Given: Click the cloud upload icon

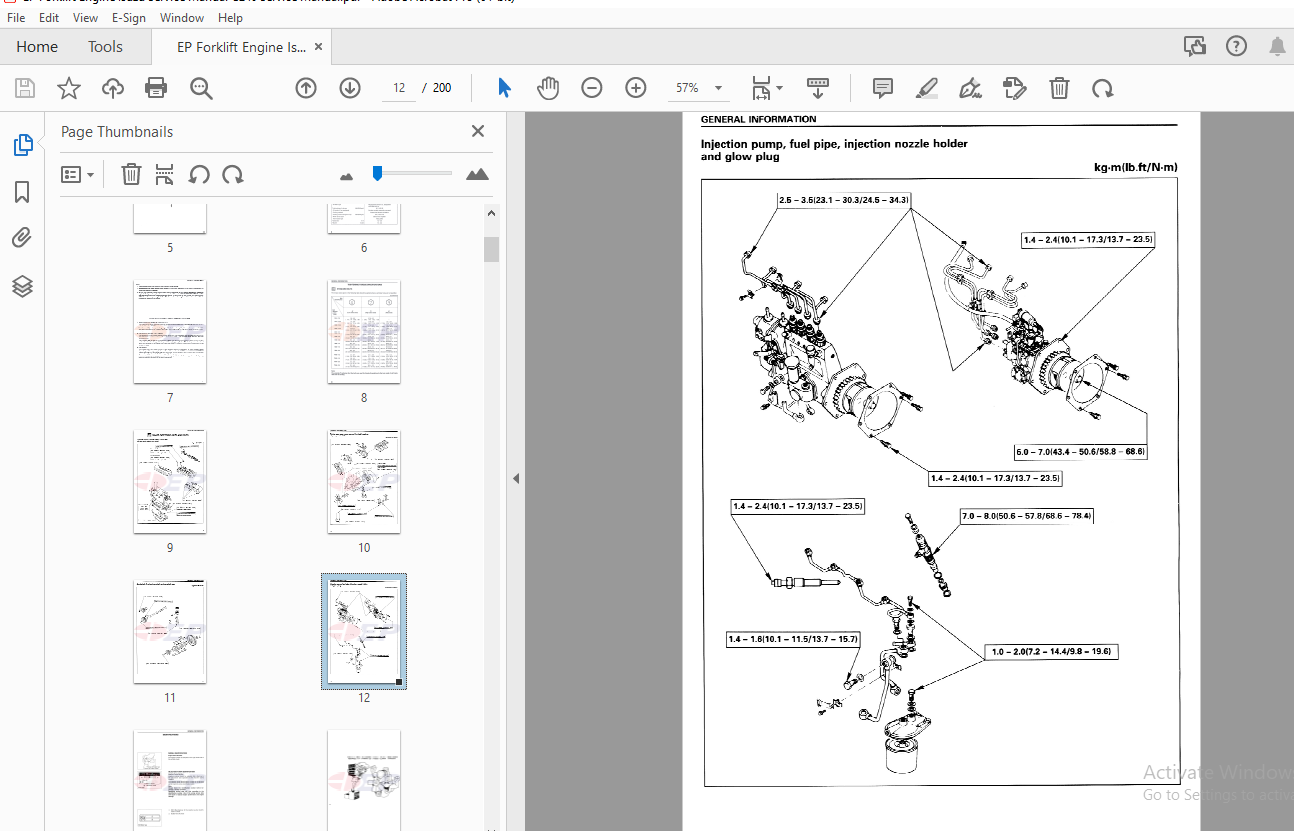Looking at the screenshot, I should click(x=113, y=88).
